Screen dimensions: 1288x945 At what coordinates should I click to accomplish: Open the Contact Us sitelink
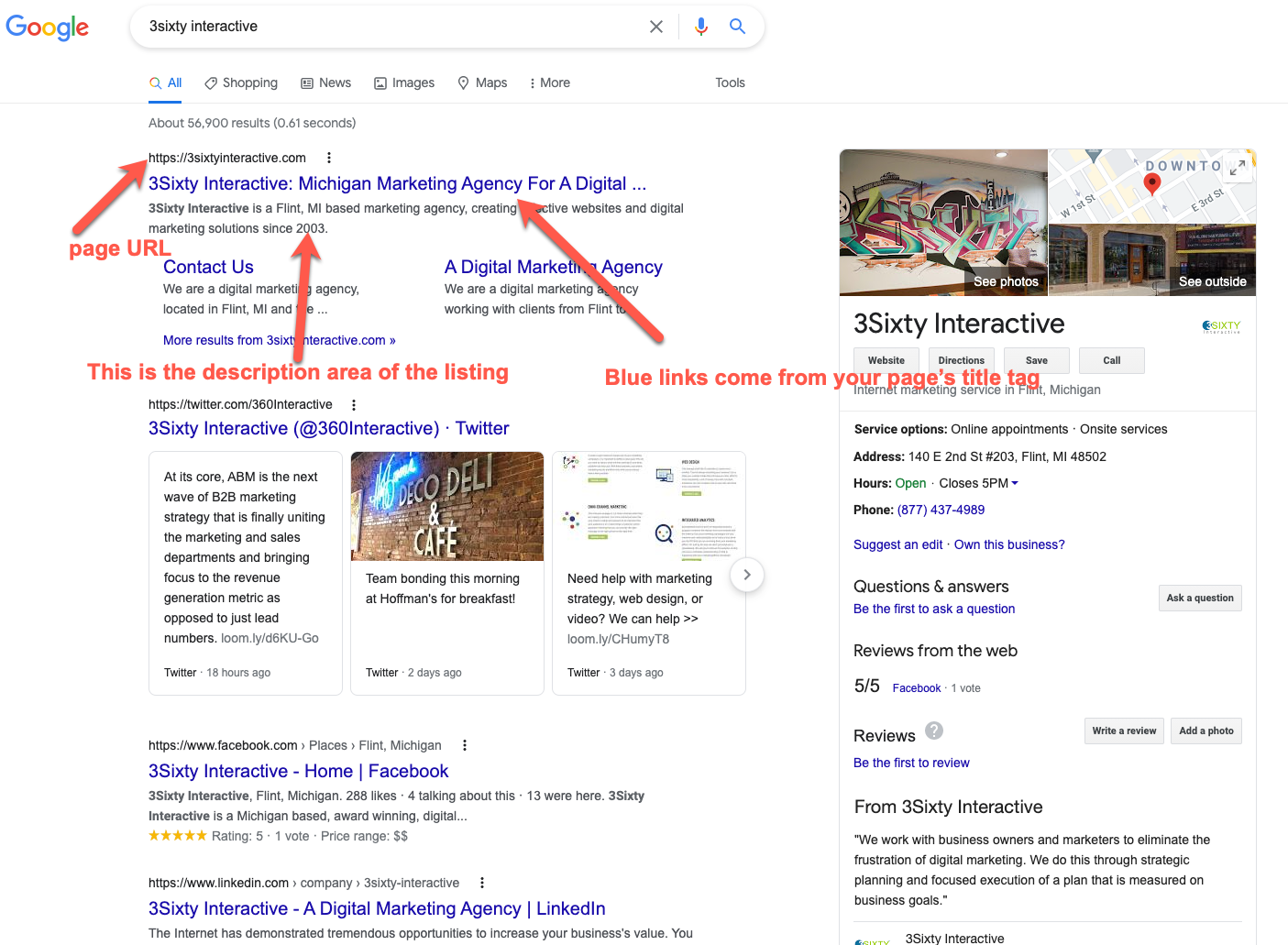click(x=208, y=267)
